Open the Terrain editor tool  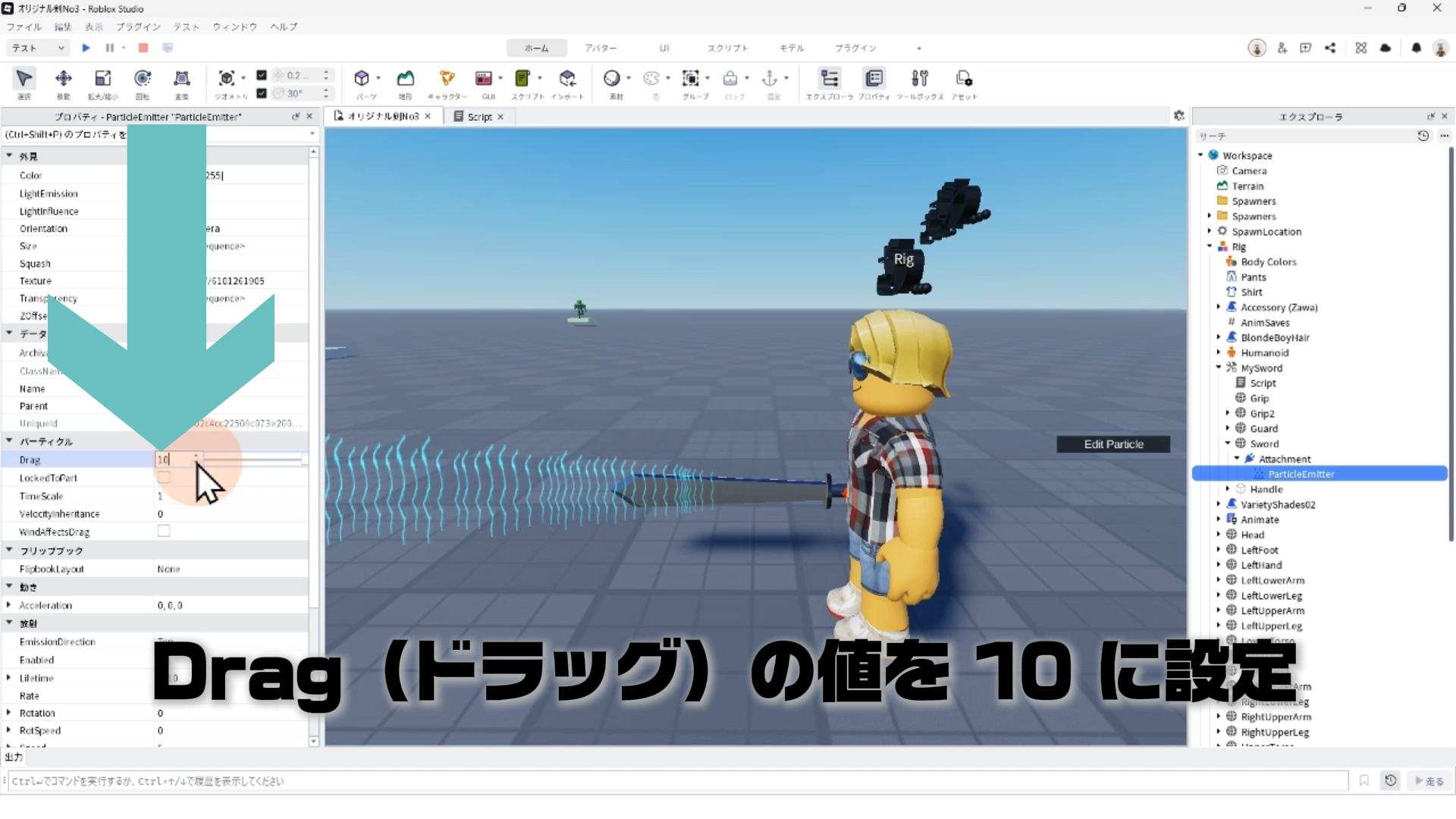pyautogui.click(x=406, y=79)
